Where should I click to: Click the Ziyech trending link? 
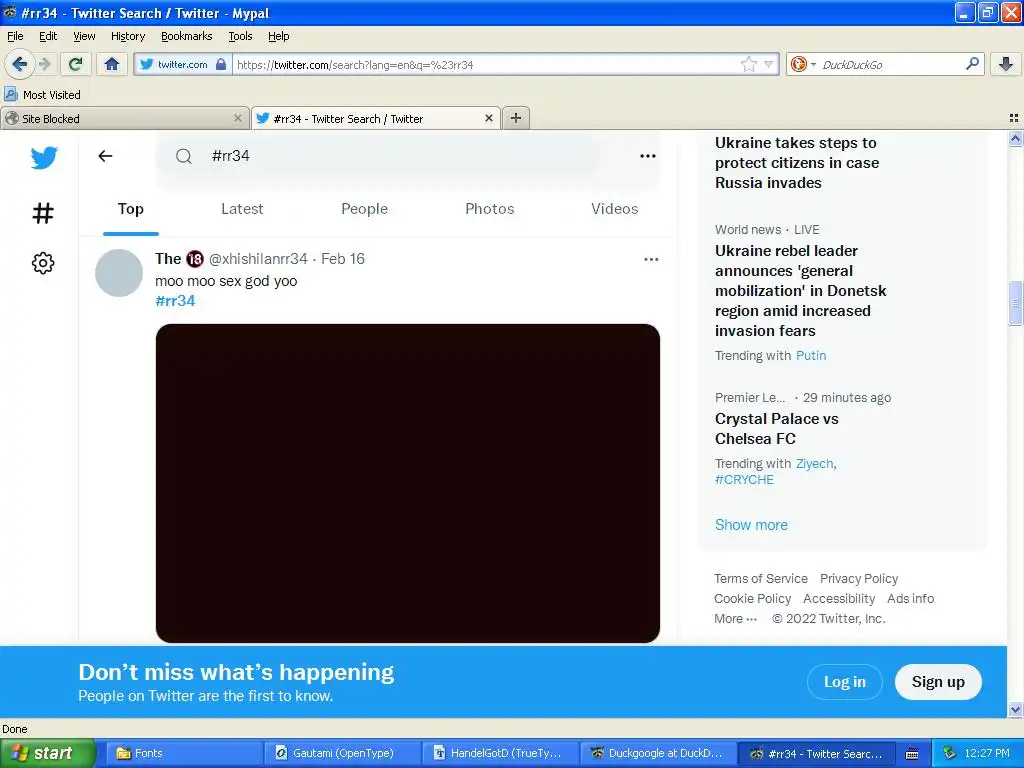814,463
